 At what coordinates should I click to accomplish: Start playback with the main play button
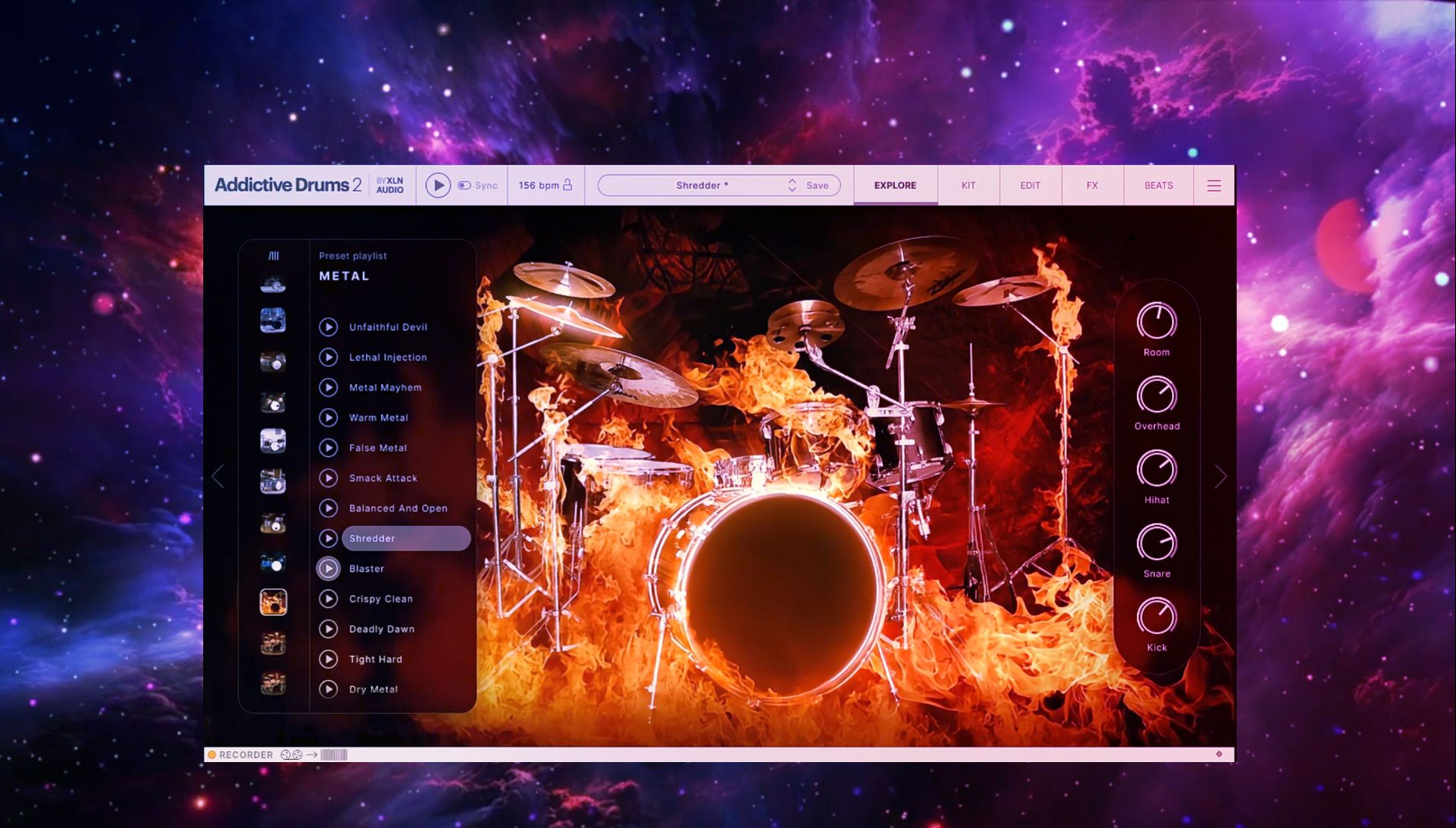(x=438, y=186)
